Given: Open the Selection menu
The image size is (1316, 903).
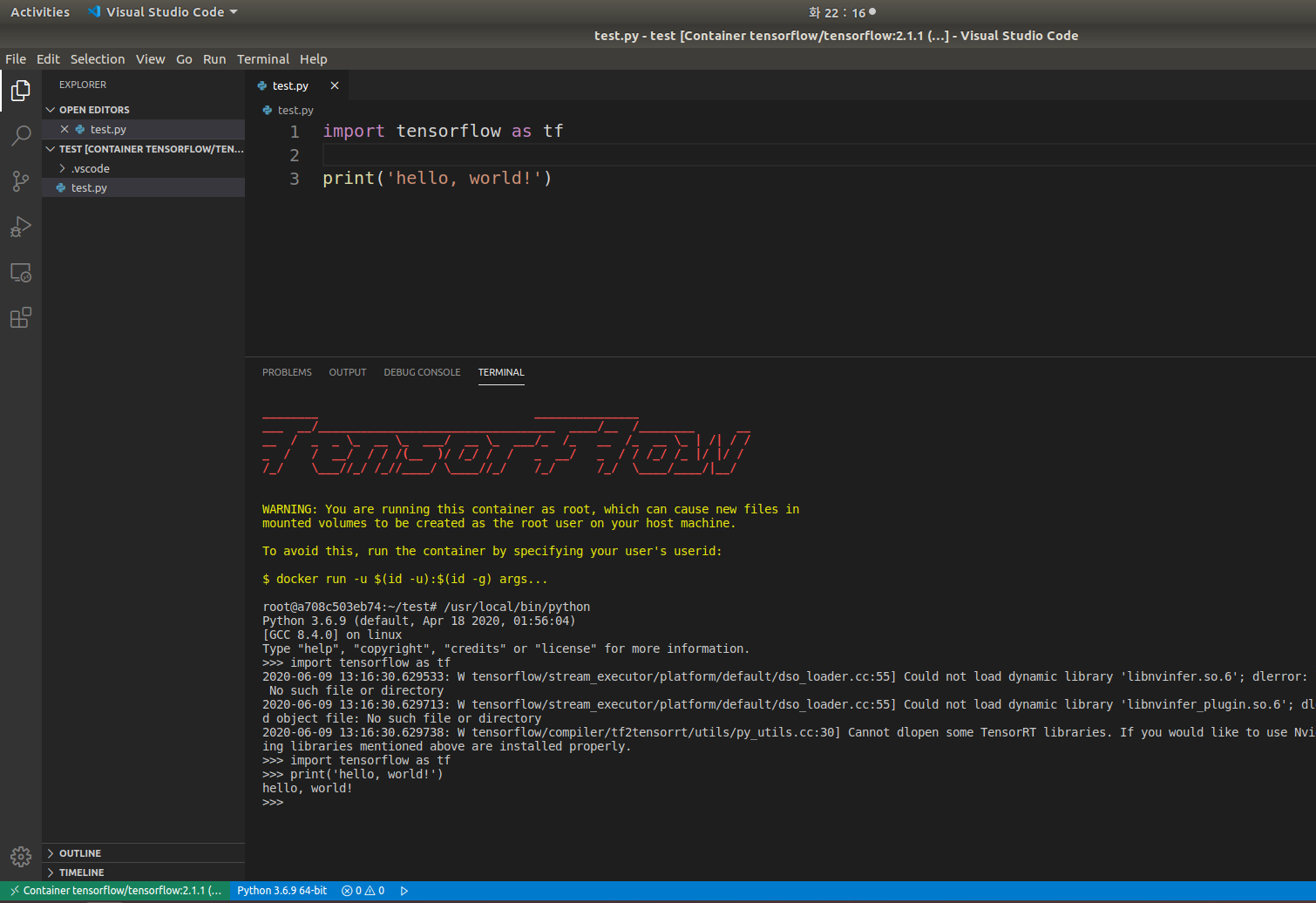Looking at the screenshot, I should pos(98,59).
